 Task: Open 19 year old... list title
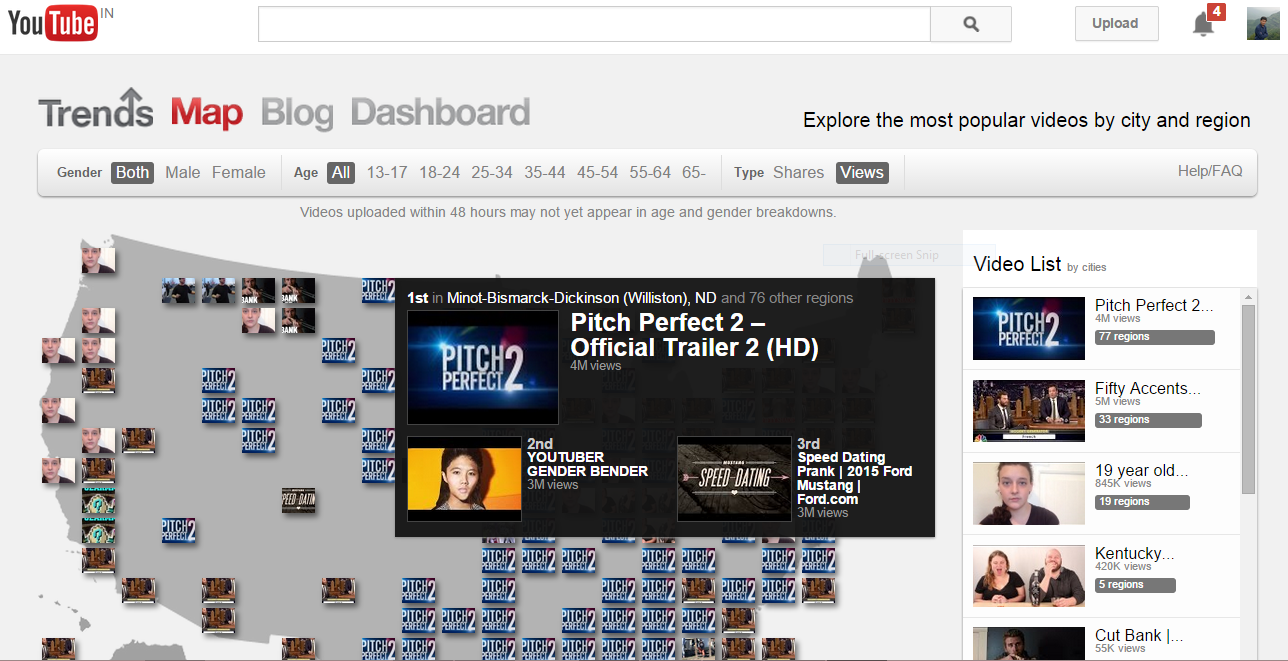(1142, 470)
